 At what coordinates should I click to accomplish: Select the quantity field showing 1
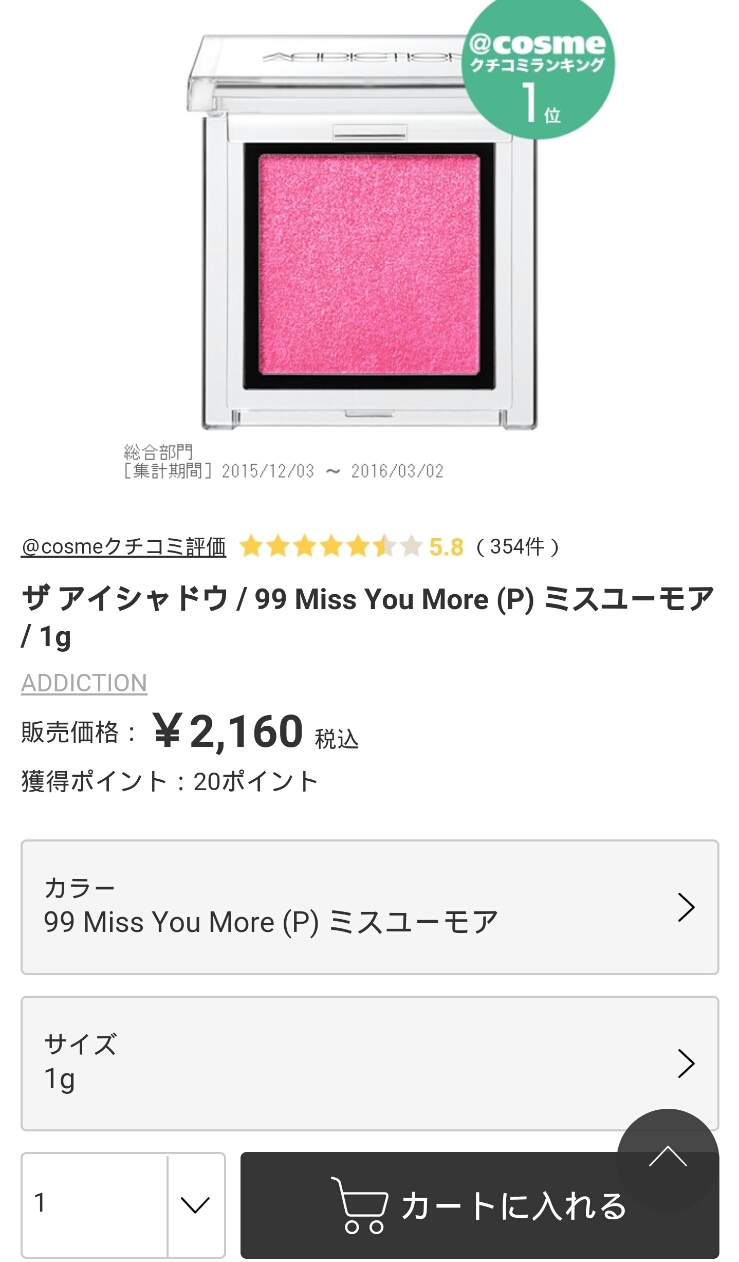click(x=95, y=1204)
